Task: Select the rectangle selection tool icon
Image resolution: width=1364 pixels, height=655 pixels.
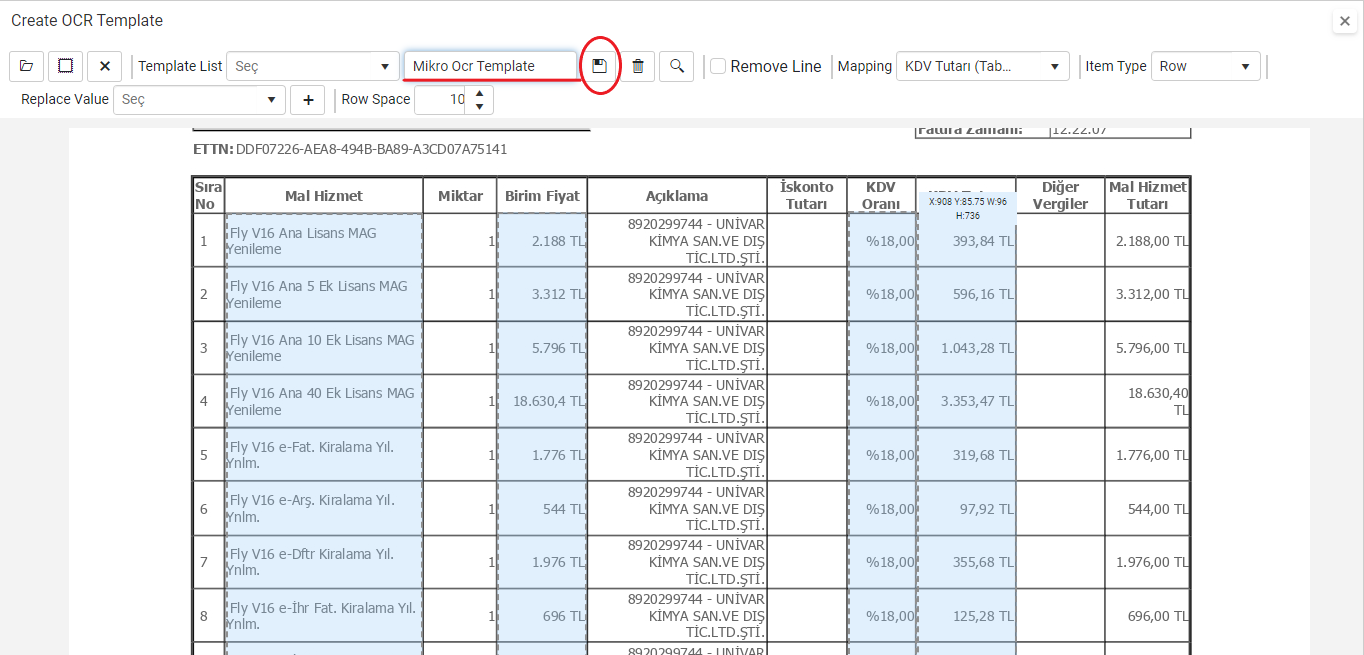Action: 65,66
